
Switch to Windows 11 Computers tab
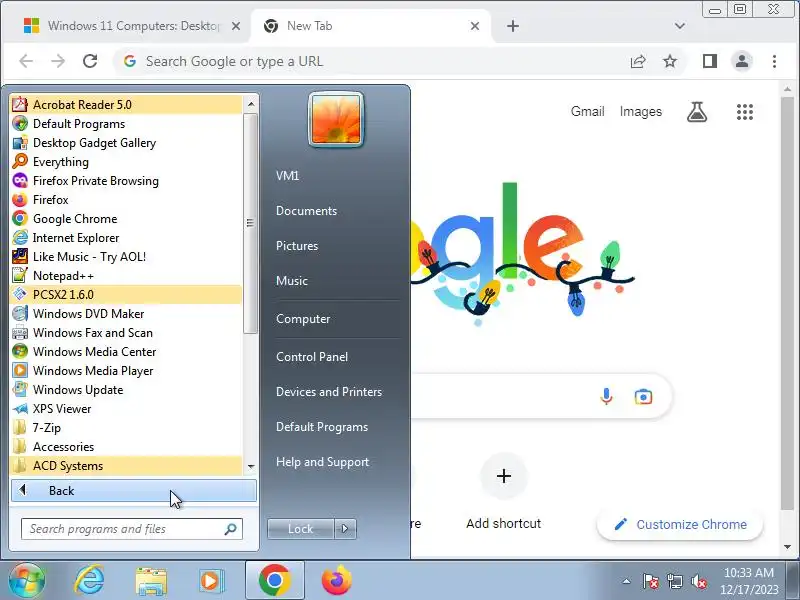pyautogui.click(x=133, y=26)
